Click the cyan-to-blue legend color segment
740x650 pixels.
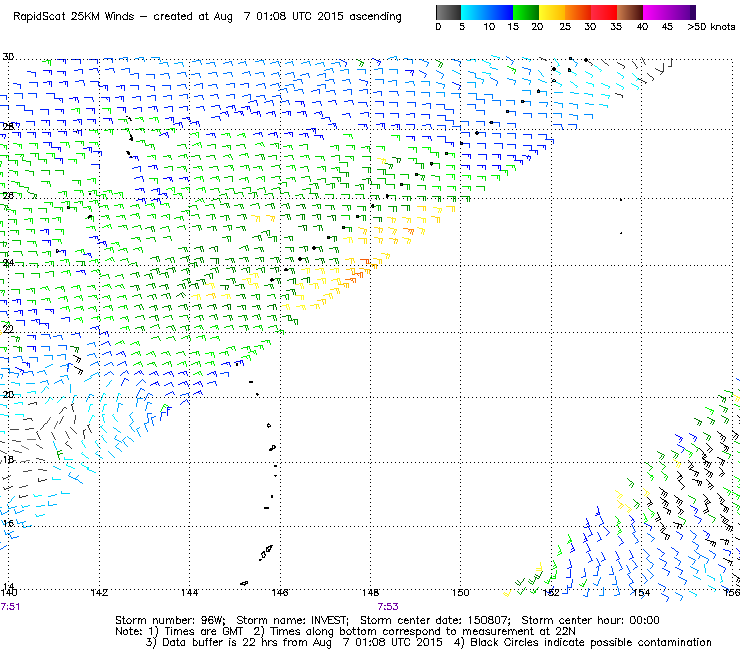(x=487, y=12)
